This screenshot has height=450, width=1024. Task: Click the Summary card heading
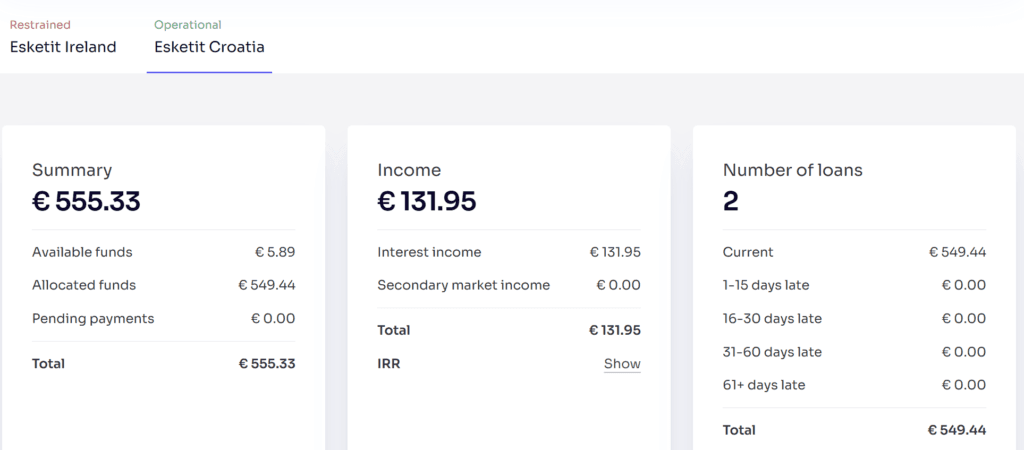click(72, 170)
